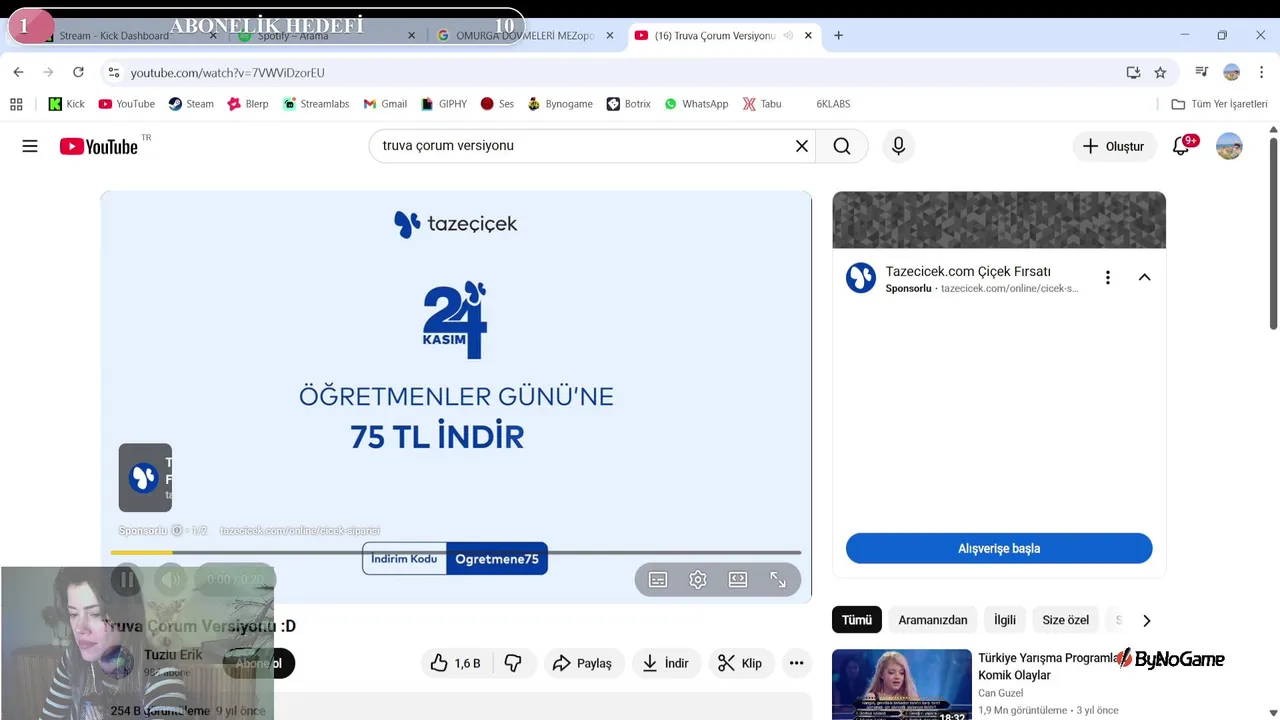Open media controls icon in Chrome toolbar
1280x720 pixels.
click(1202, 72)
